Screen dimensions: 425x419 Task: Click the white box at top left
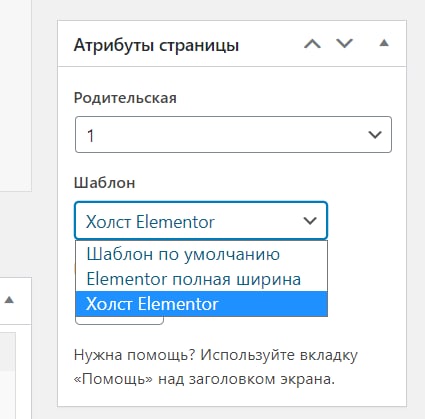click(16, 95)
